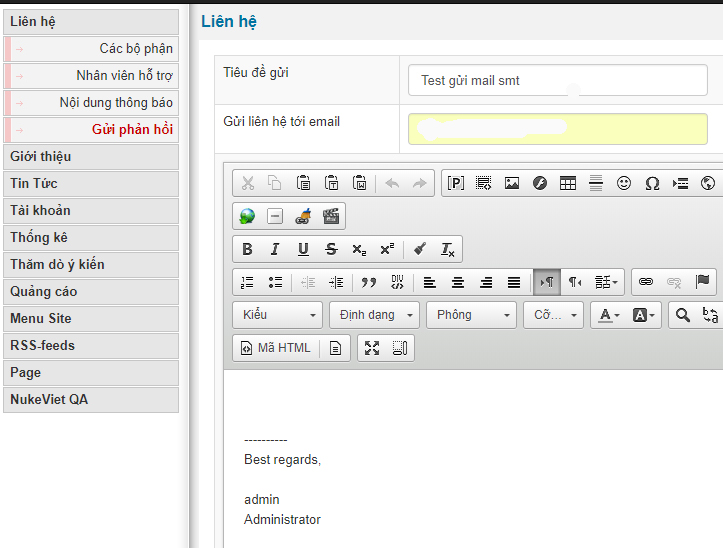The image size is (723, 548).
Task: Click the Gửi liên hệ tới email field
Action: [557, 129]
